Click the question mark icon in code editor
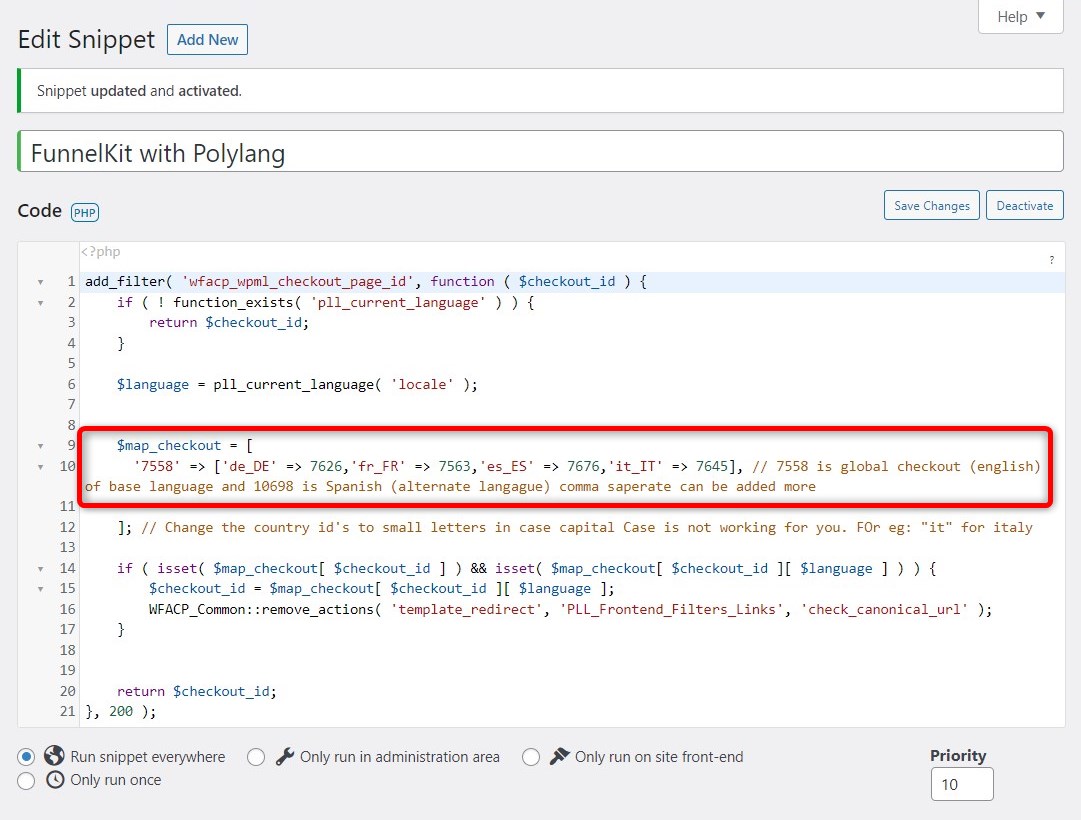 [x=1051, y=259]
